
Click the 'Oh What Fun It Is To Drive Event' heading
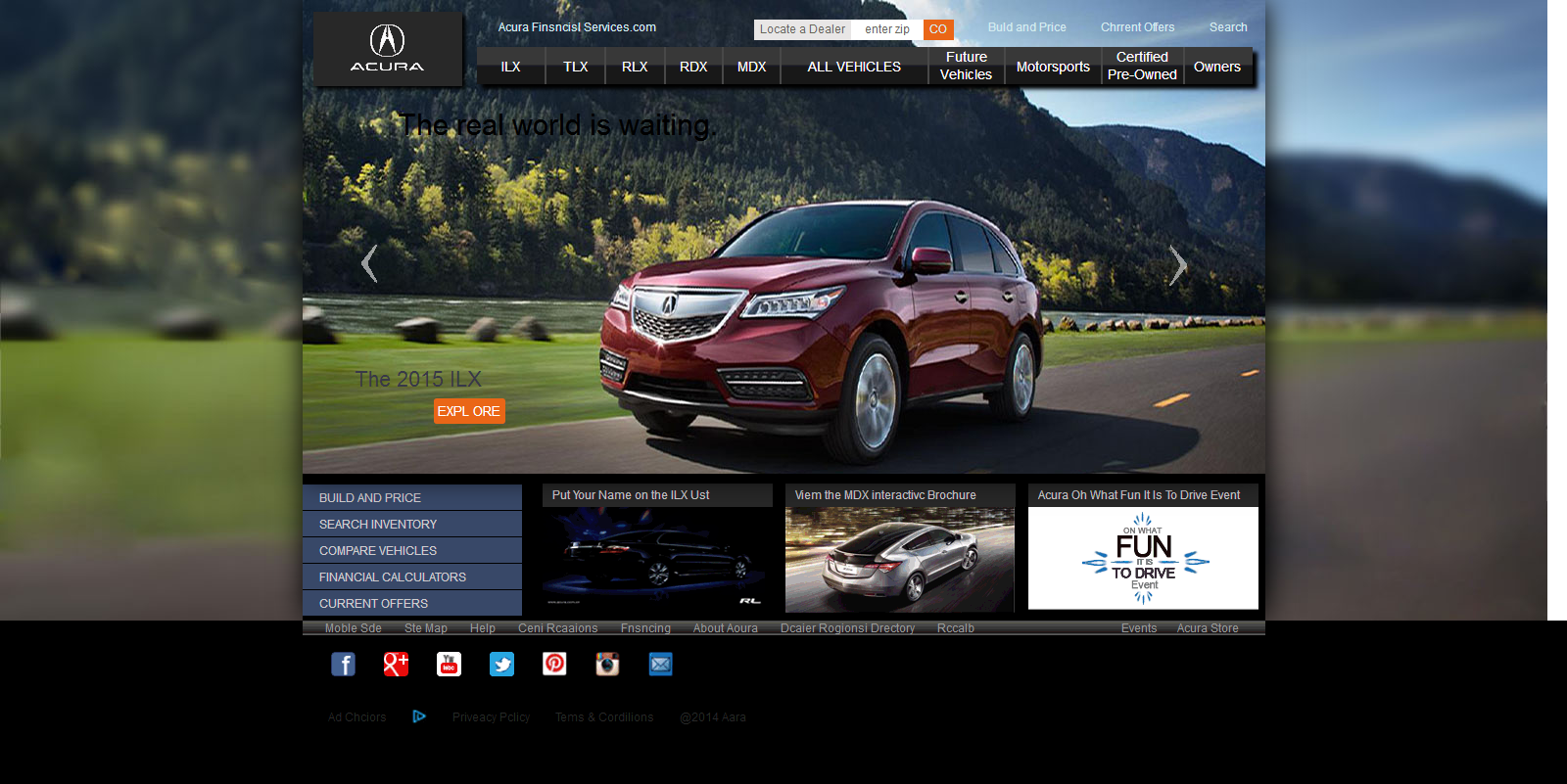1139,495
